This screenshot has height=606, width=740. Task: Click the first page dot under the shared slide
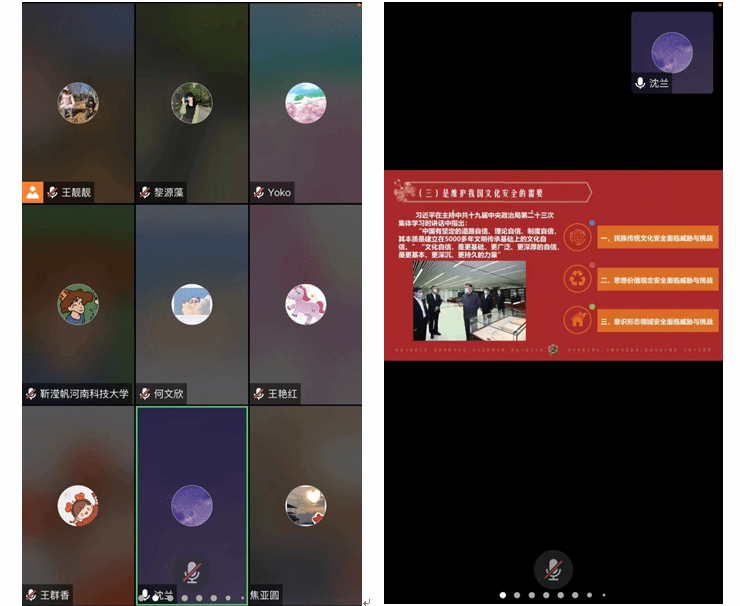point(502,594)
